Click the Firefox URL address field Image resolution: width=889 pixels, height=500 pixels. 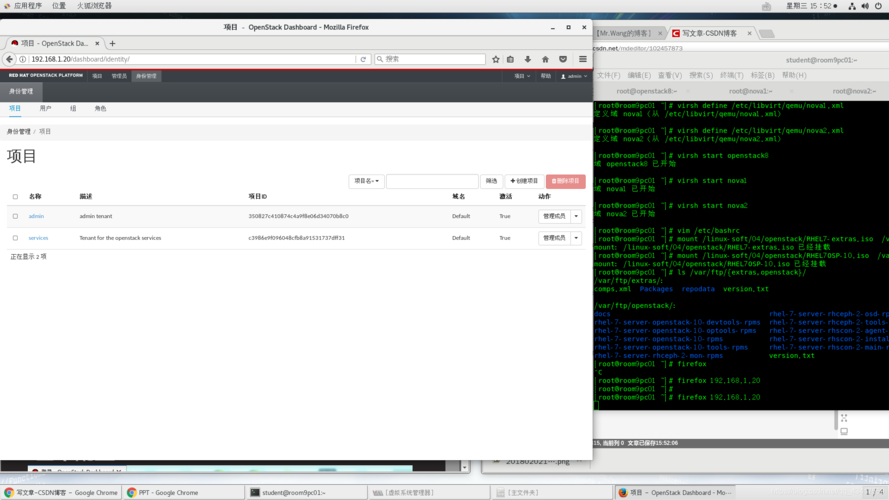pyautogui.click(x=193, y=59)
